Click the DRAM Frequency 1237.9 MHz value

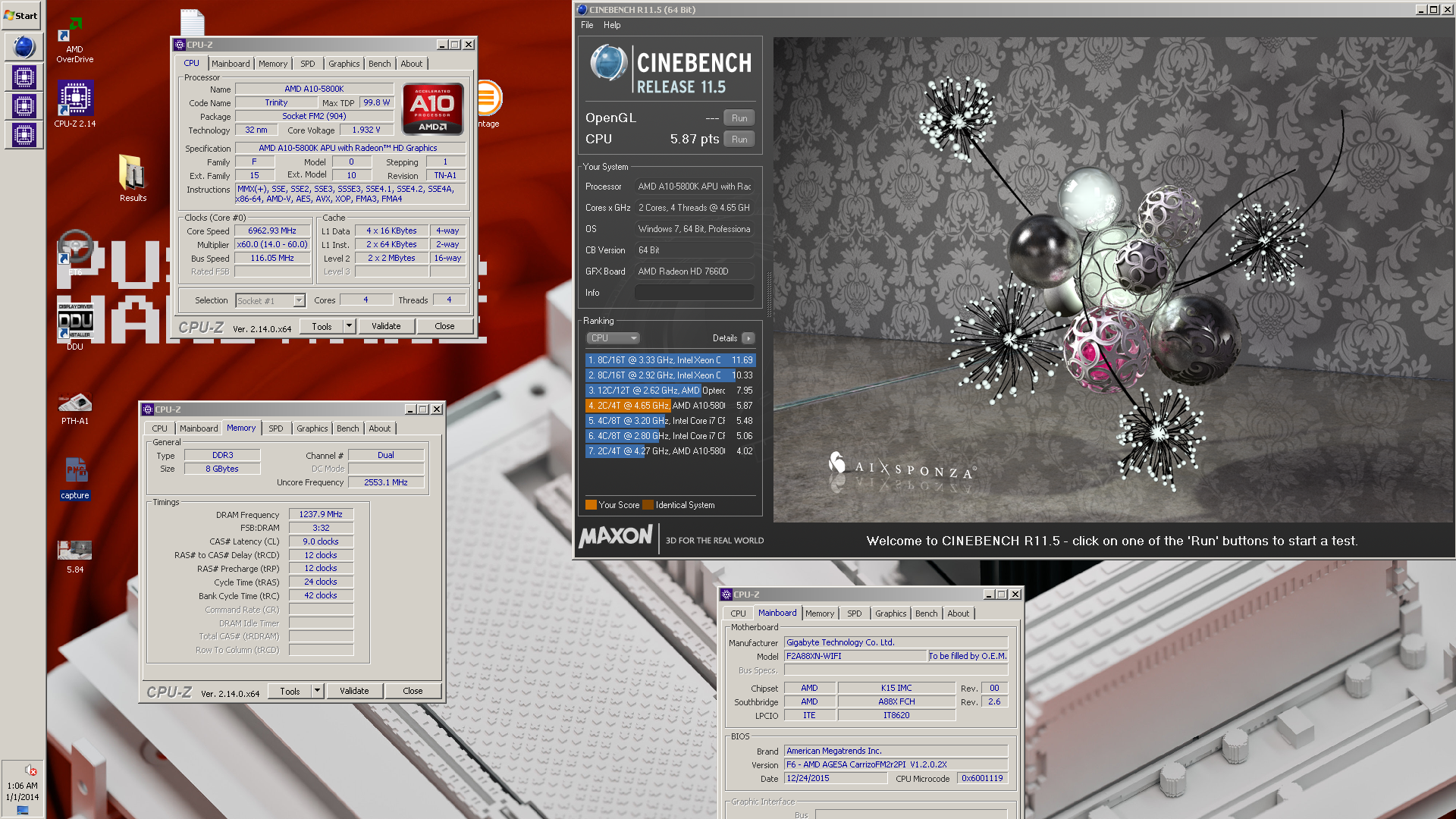point(321,514)
